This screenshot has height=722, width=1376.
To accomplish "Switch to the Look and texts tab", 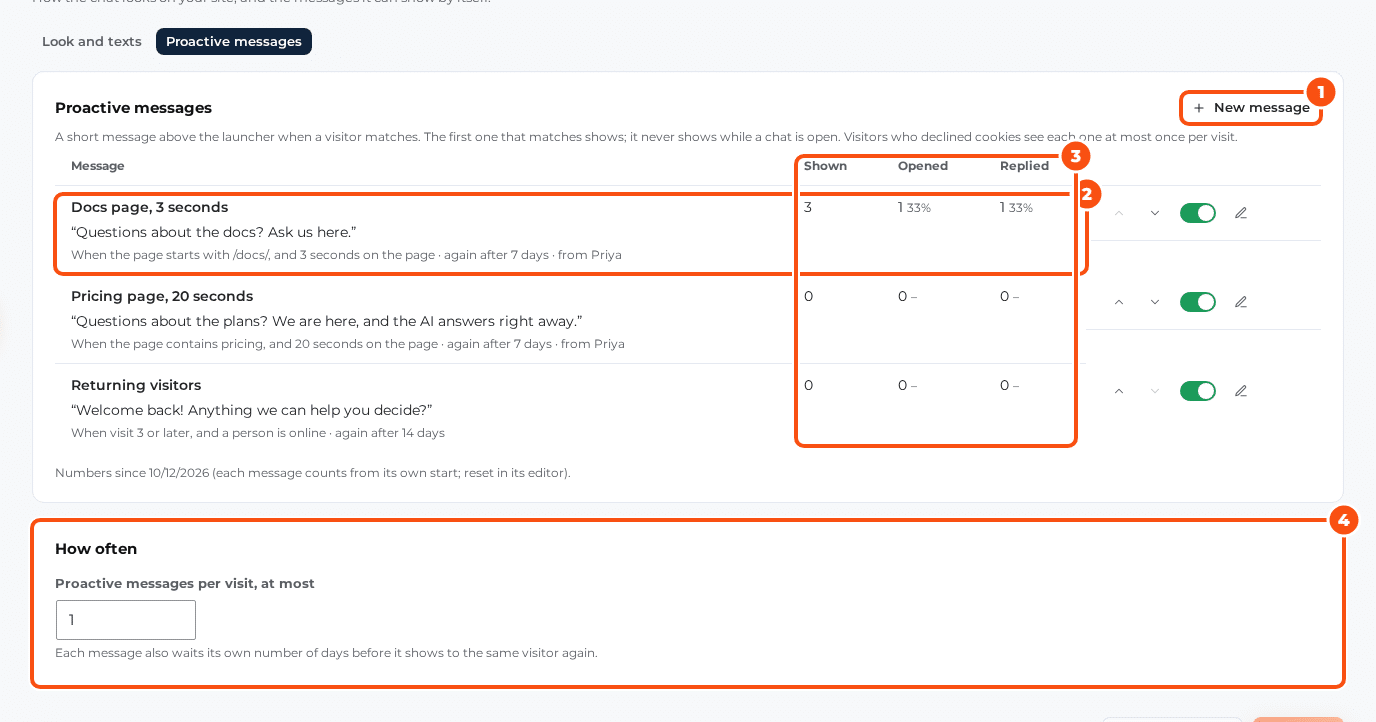I will pos(92,42).
